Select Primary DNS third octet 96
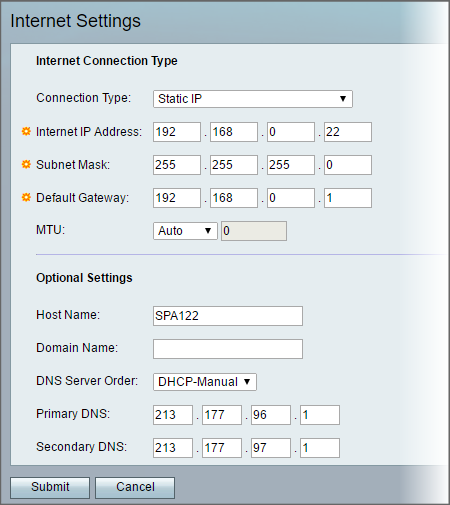This screenshot has height=505, width=450. coord(271,415)
